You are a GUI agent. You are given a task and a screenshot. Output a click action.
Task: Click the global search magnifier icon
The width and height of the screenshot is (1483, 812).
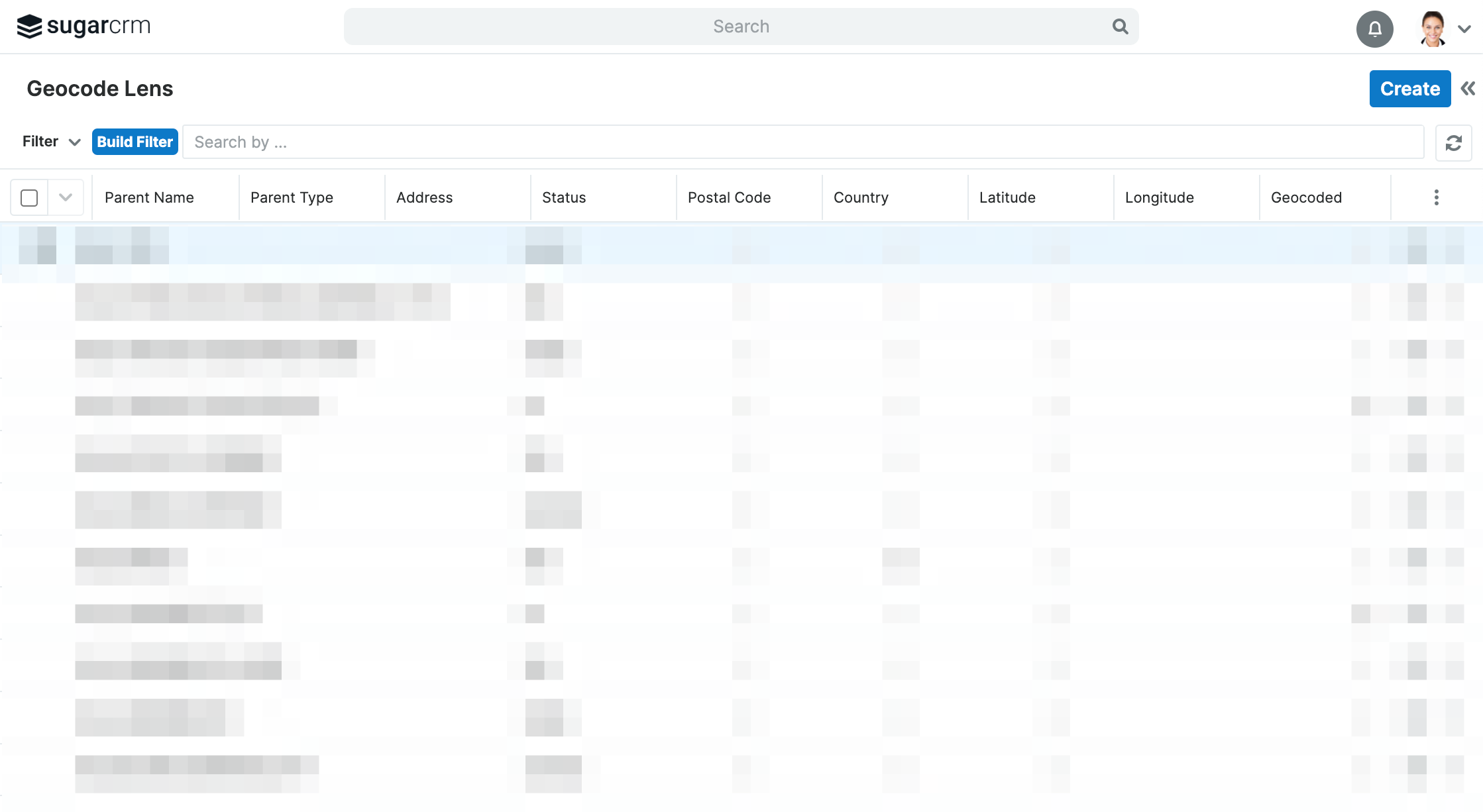coord(1120,26)
